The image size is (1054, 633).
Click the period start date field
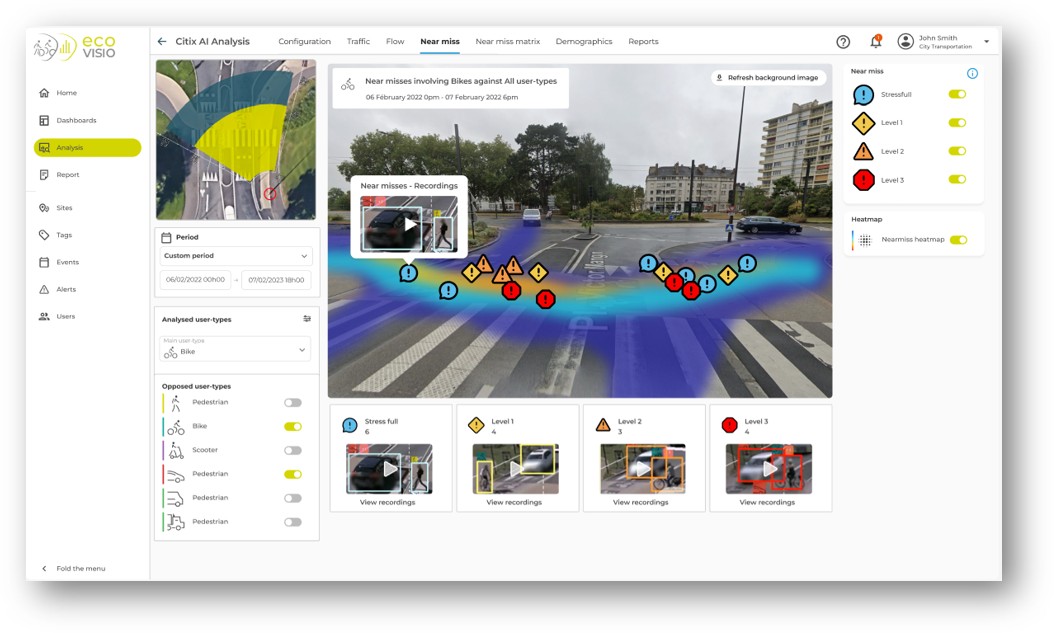click(x=195, y=280)
